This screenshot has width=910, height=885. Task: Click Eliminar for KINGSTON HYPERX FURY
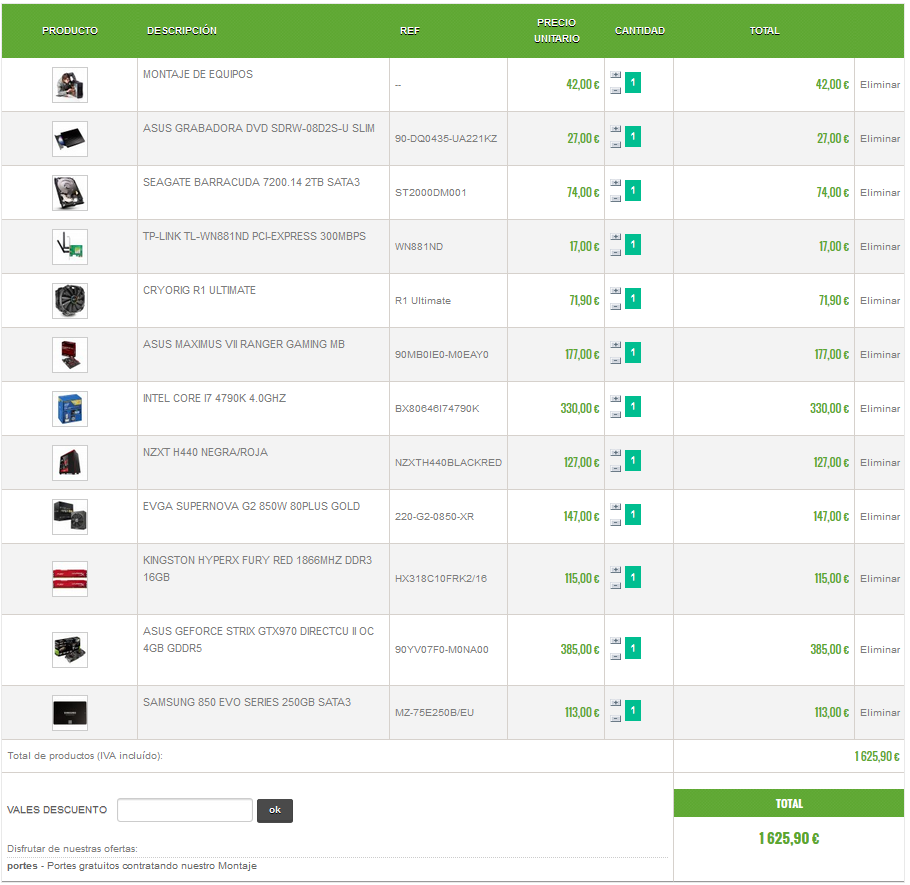pyautogui.click(x=880, y=579)
